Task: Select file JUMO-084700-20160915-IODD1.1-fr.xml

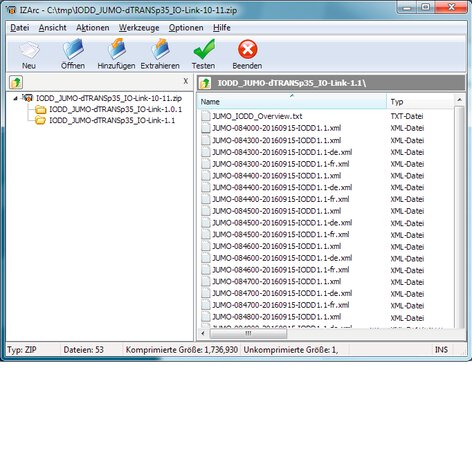Action: (x=281, y=305)
